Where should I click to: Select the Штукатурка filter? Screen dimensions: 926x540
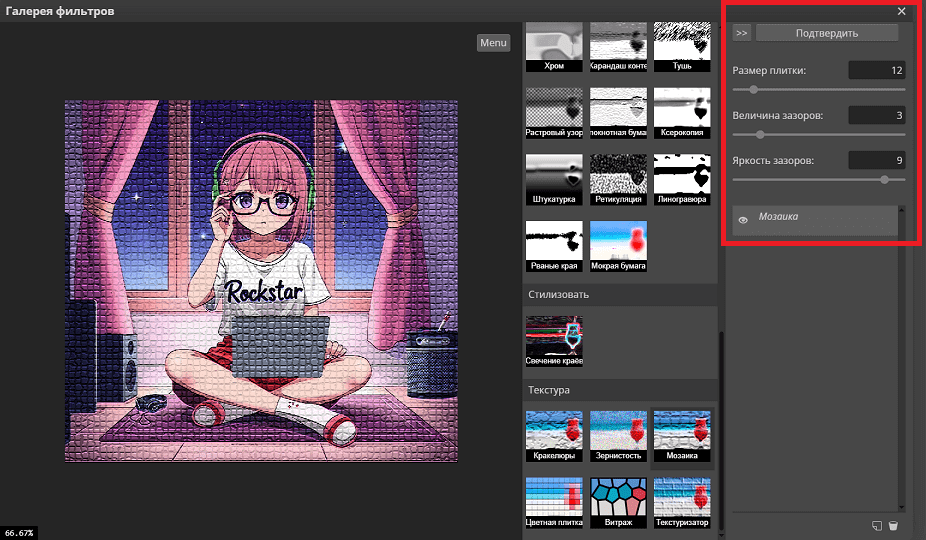[x=554, y=180]
